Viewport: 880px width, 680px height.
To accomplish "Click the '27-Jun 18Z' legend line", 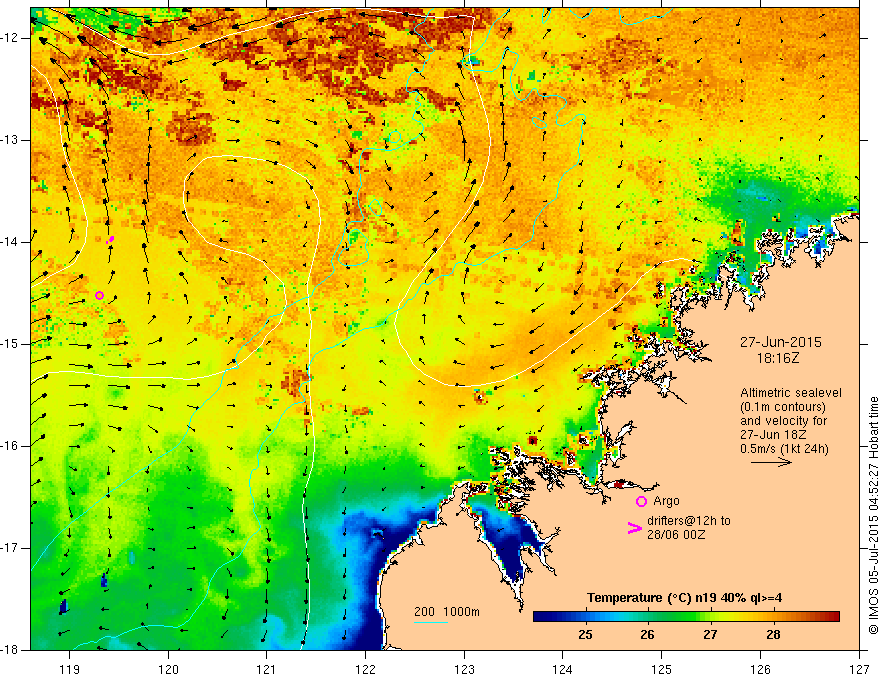I will tap(774, 435).
